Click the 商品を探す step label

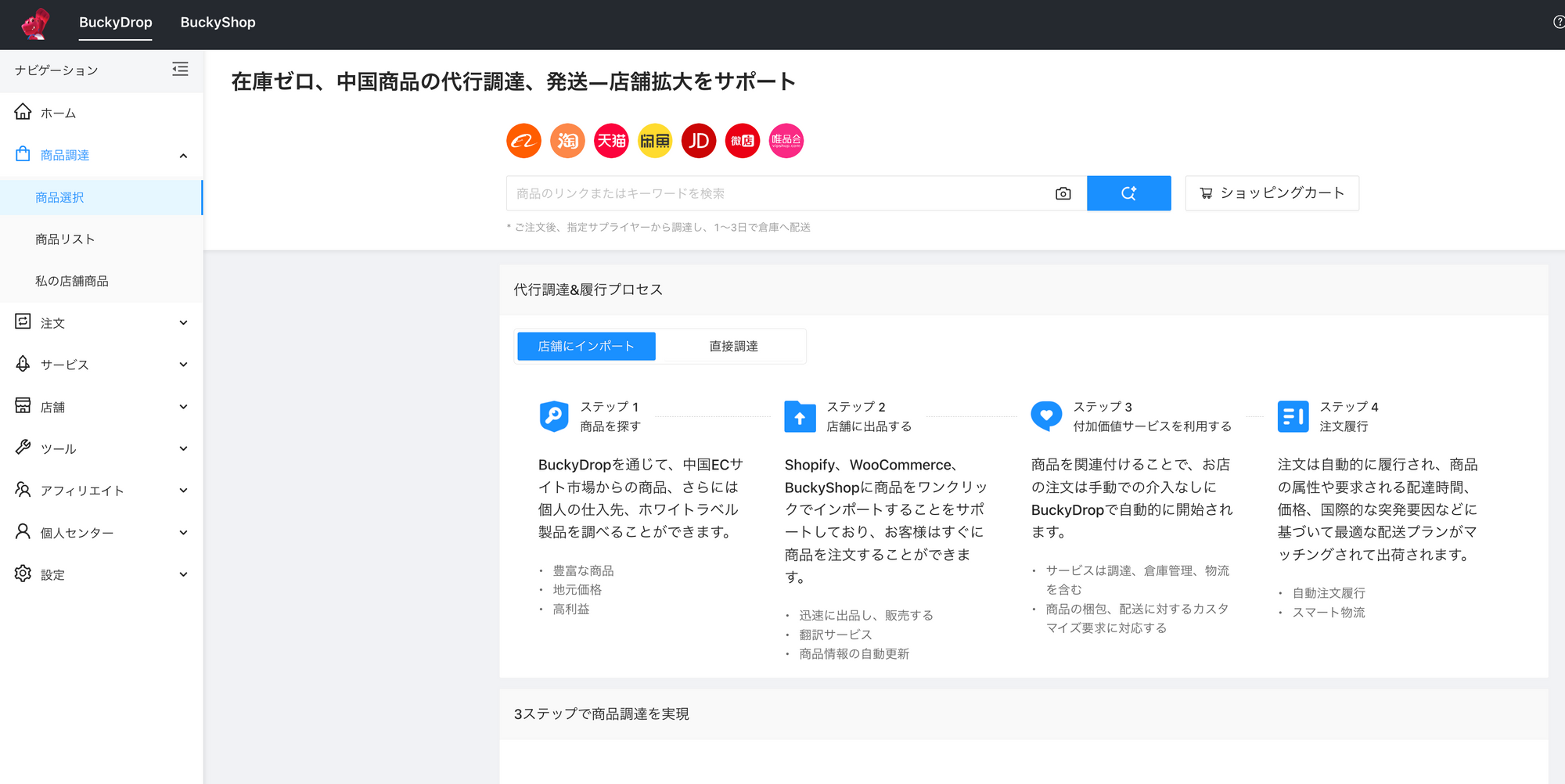coord(610,426)
